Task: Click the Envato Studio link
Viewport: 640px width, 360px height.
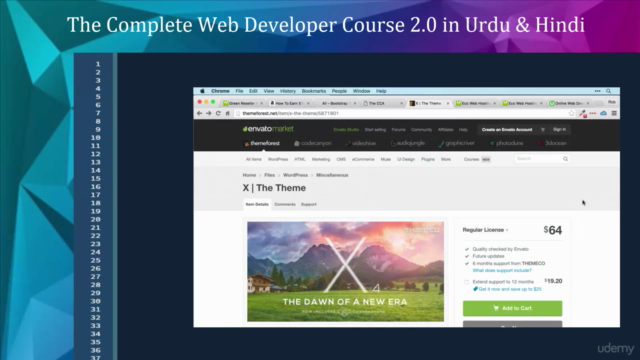Action: coord(346,130)
